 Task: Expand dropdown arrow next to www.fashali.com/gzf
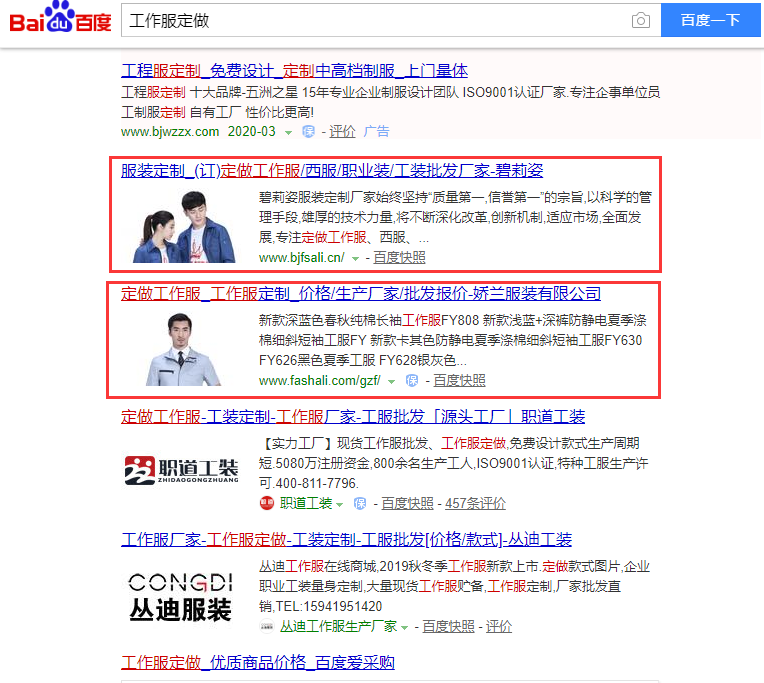pyautogui.click(x=391, y=382)
